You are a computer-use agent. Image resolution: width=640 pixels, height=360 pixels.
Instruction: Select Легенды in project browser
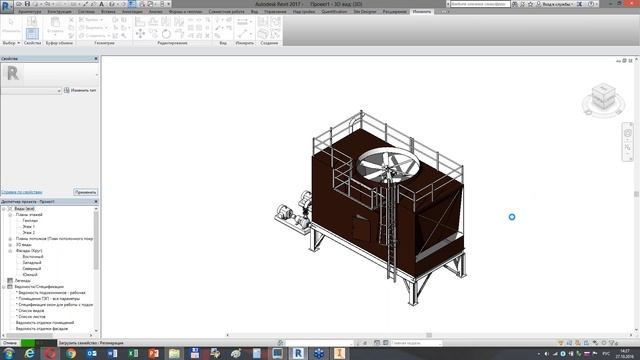pyautogui.click(x=22, y=281)
